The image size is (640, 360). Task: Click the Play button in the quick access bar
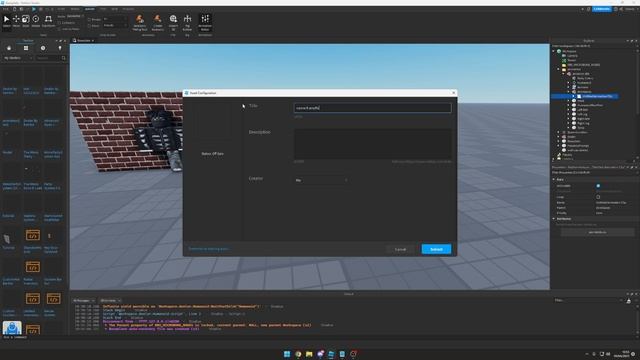pos(34,9)
